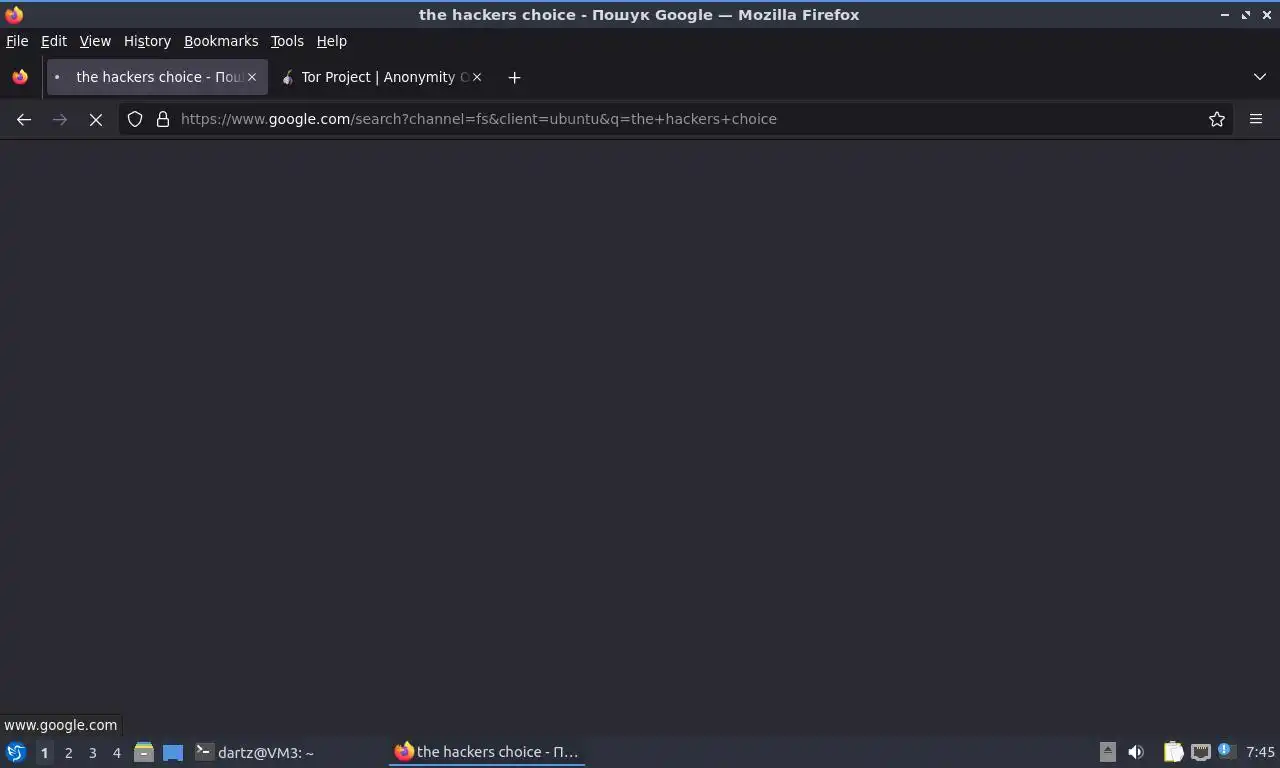This screenshot has height=768, width=1280.
Task: Open removable media tray icon
Action: tap(1107, 752)
